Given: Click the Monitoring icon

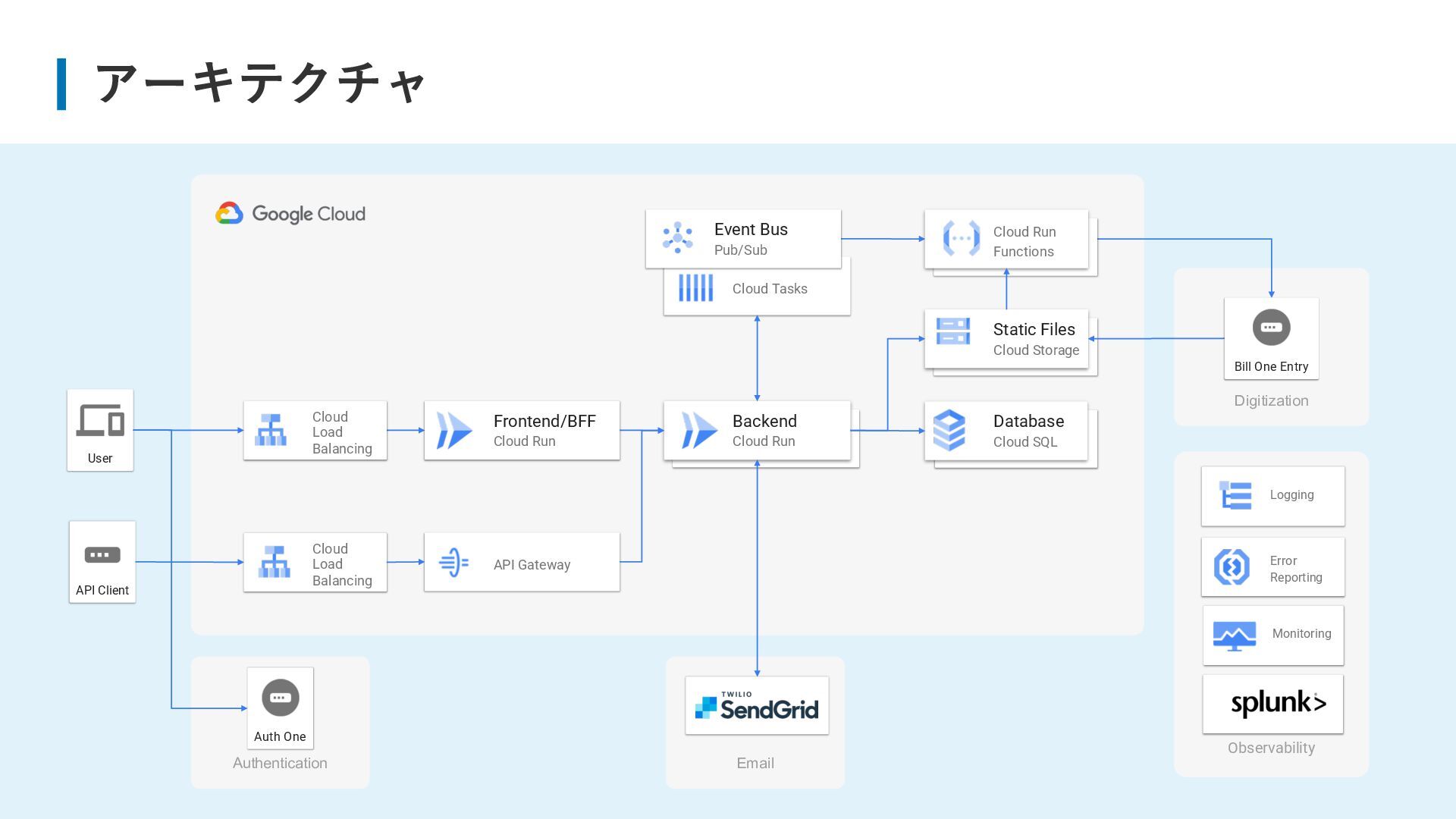Looking at the screenshot, I should [x=1234, y=635].
